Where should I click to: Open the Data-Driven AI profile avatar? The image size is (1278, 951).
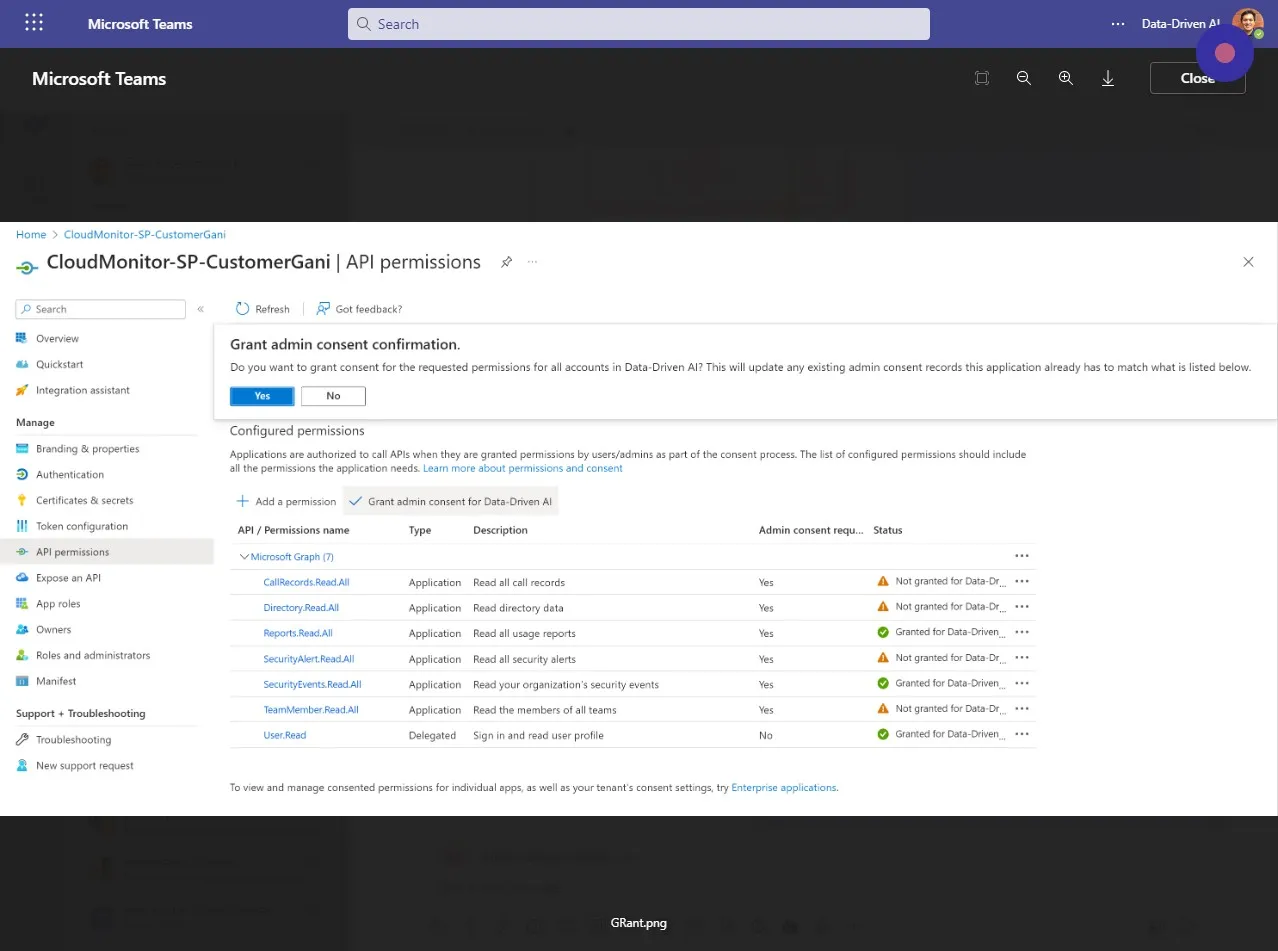coord(1247,23)
